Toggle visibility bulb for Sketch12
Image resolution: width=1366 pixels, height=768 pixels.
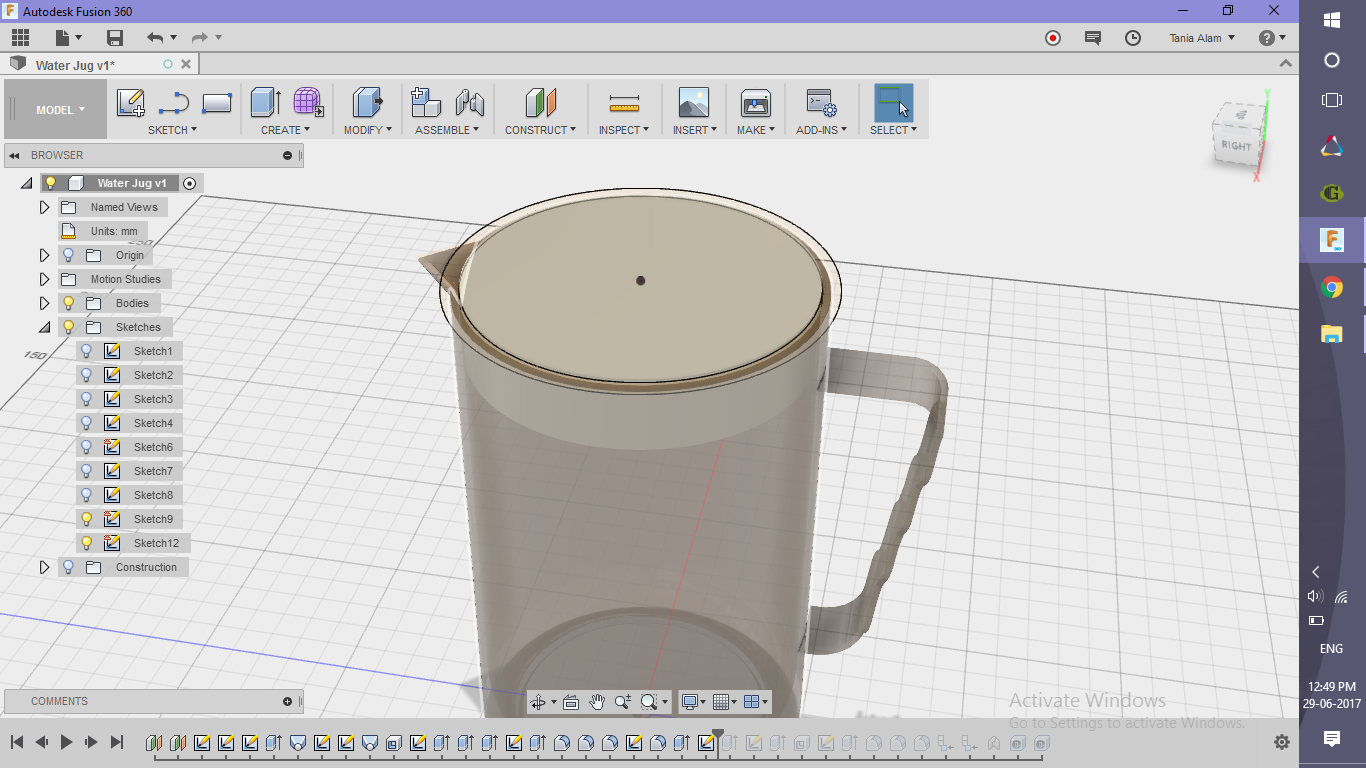click(x=87, y=543)
